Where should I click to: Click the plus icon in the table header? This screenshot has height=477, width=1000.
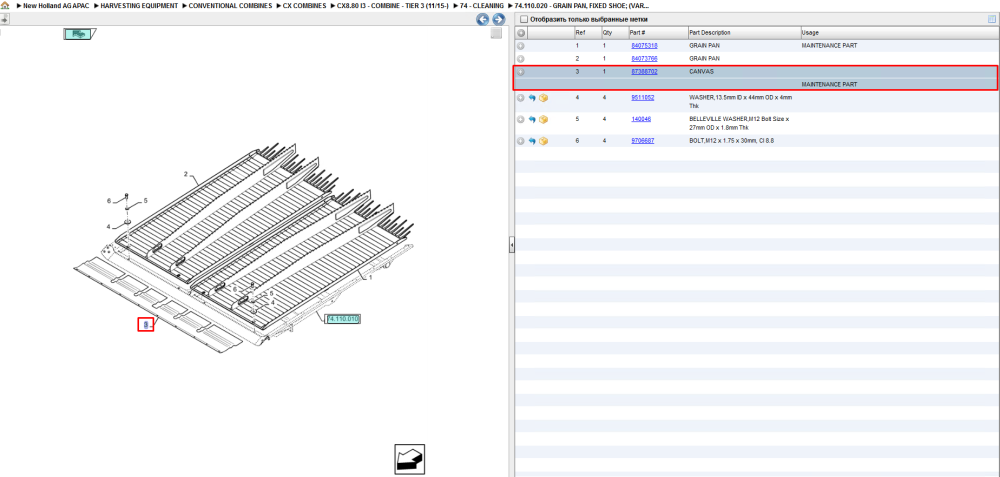[520, 33]
